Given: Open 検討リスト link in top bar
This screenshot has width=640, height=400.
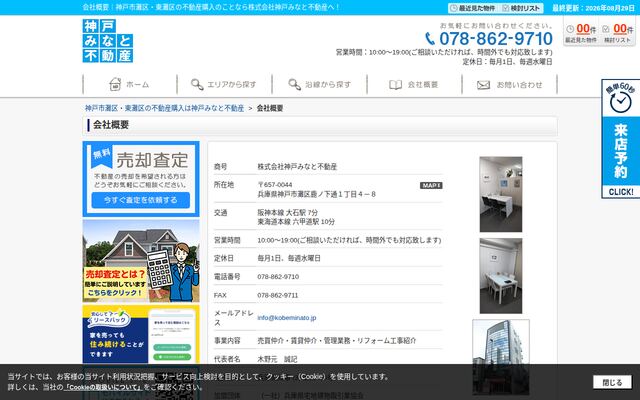Looking at the screenshot, I should 522,8.
